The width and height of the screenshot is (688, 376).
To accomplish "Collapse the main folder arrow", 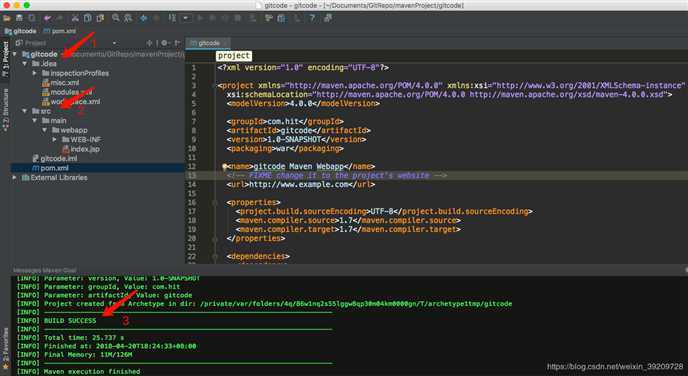I will [35, 121].
